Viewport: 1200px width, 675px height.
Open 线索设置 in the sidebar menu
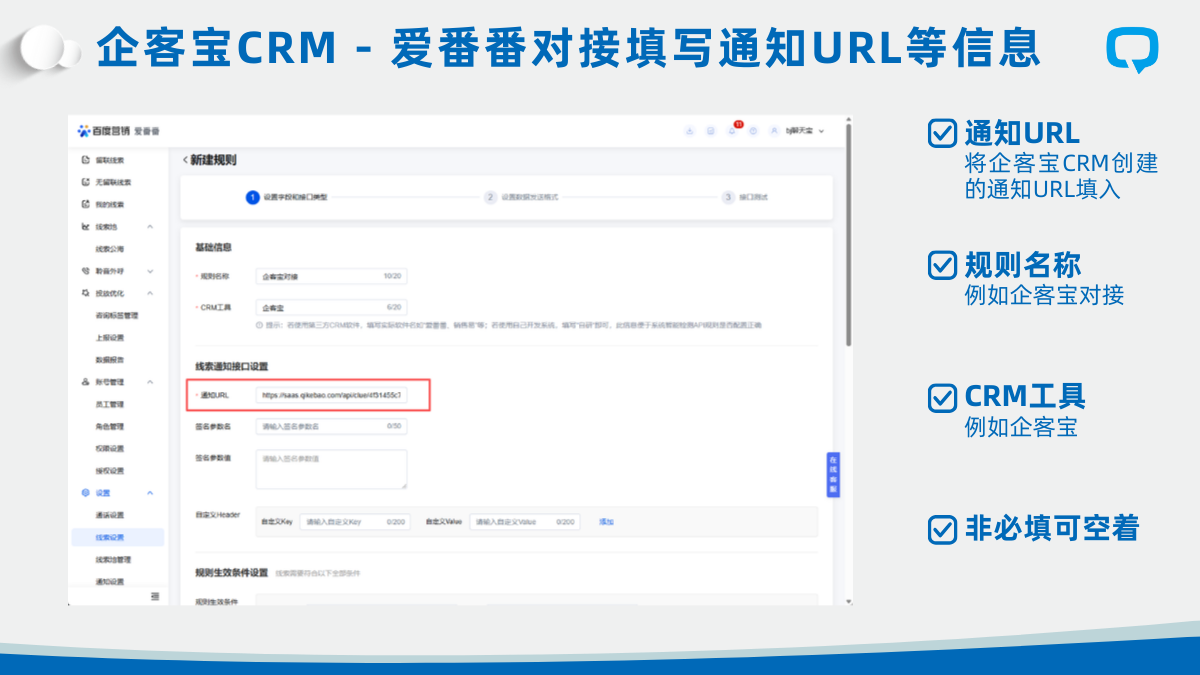(110, 537)
